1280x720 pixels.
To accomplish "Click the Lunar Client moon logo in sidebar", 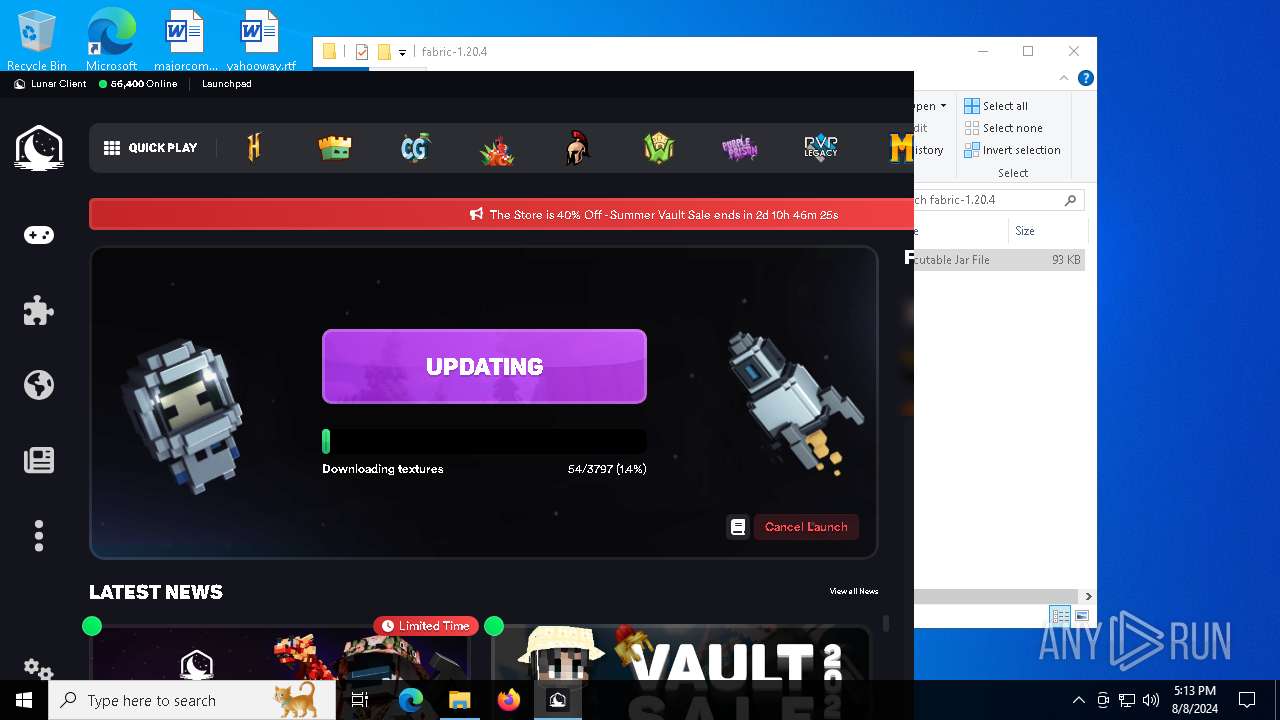I will [39, 148].
